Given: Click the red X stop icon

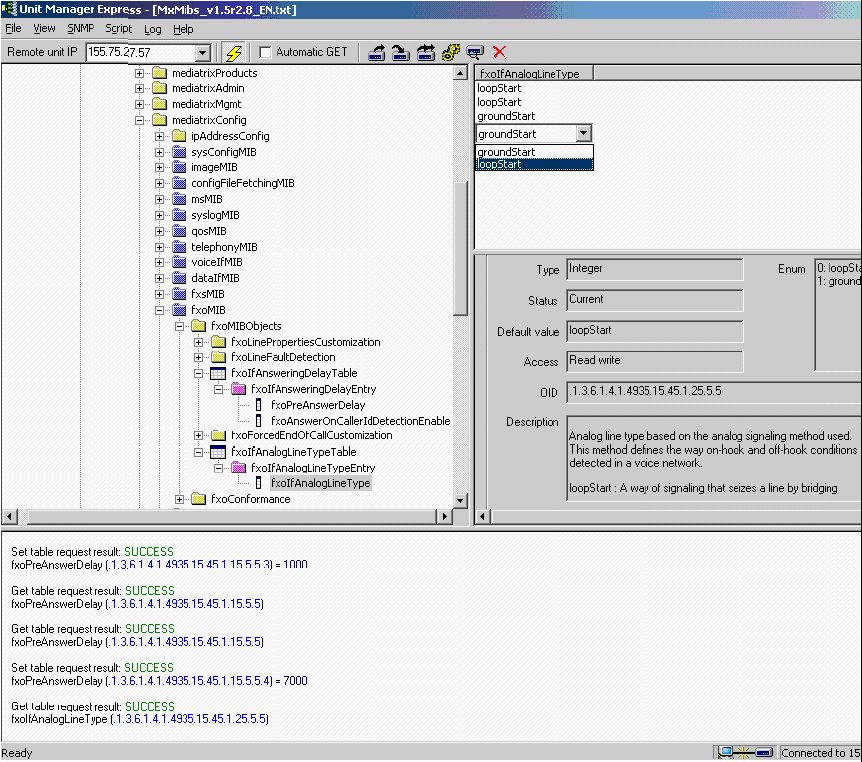Looking at the screenshot, I should (x=499, y=52).
